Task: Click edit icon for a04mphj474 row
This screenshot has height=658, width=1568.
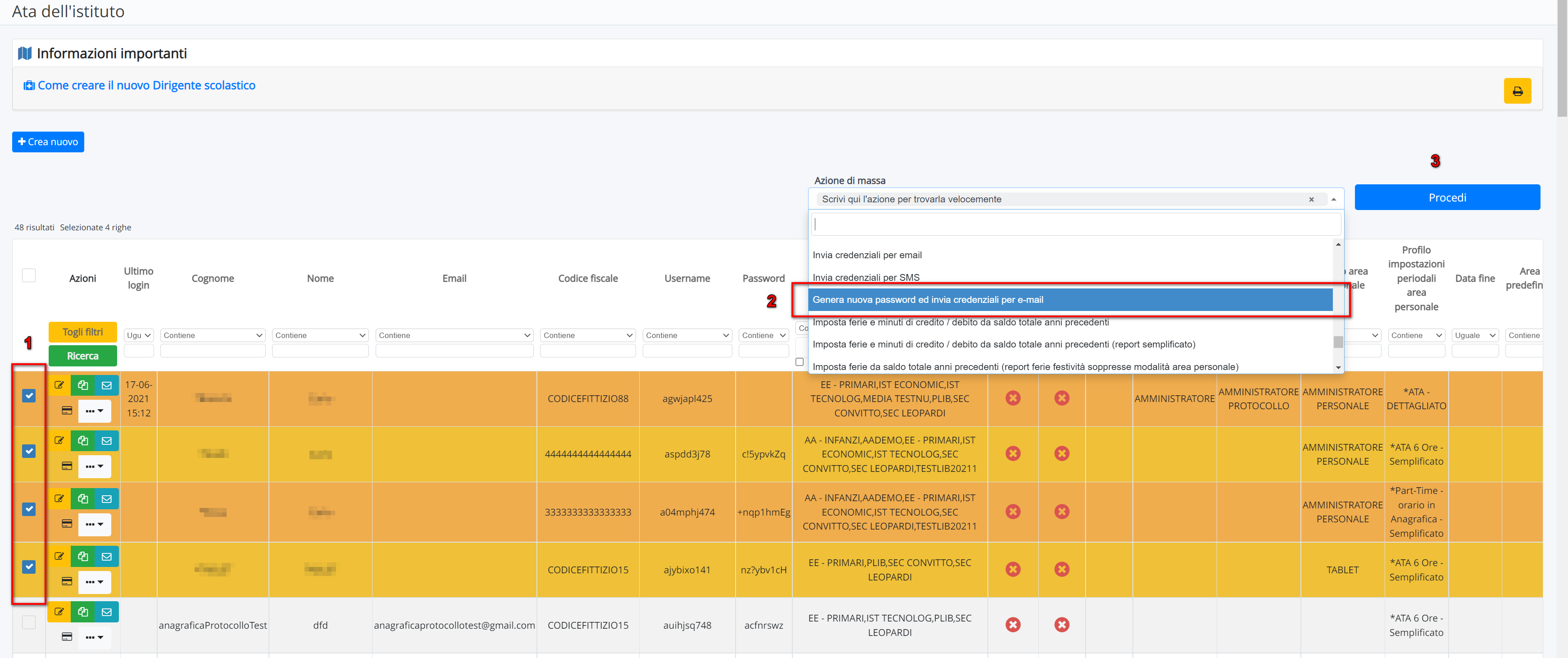Action: click(59, 498)
